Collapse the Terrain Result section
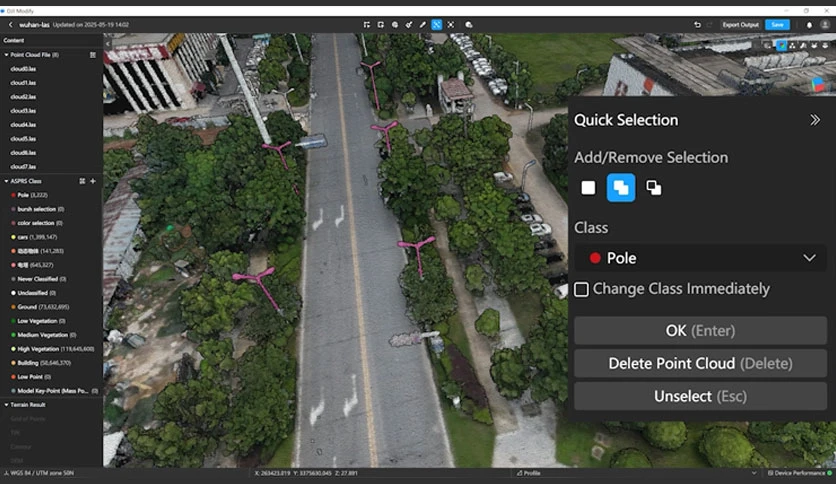This screenshot has height=484, width=836. pyautogui.click(x=6, y=405)
